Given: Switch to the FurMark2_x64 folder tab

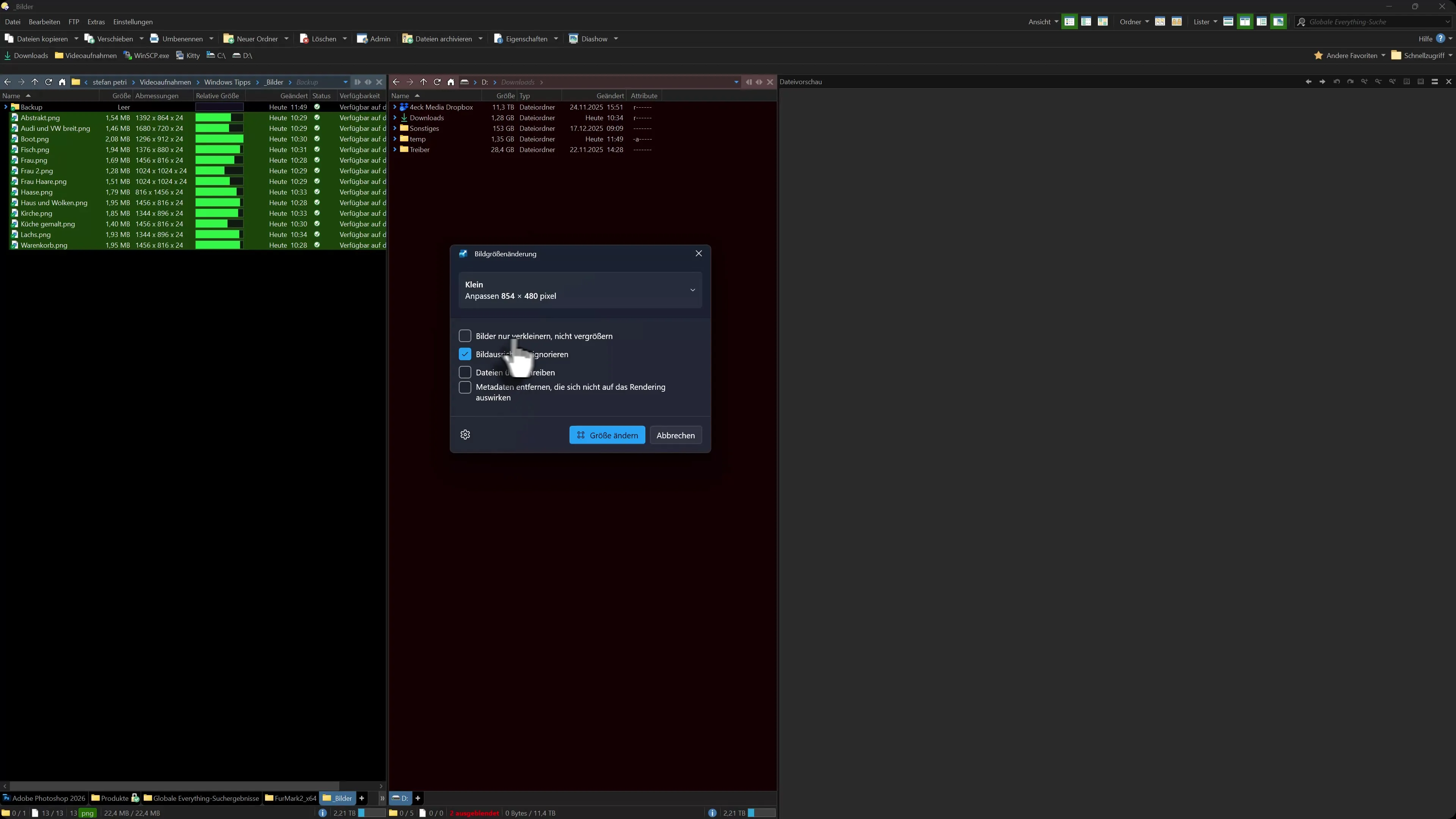Looking at the screenshot, I should (x=290, y=798).
